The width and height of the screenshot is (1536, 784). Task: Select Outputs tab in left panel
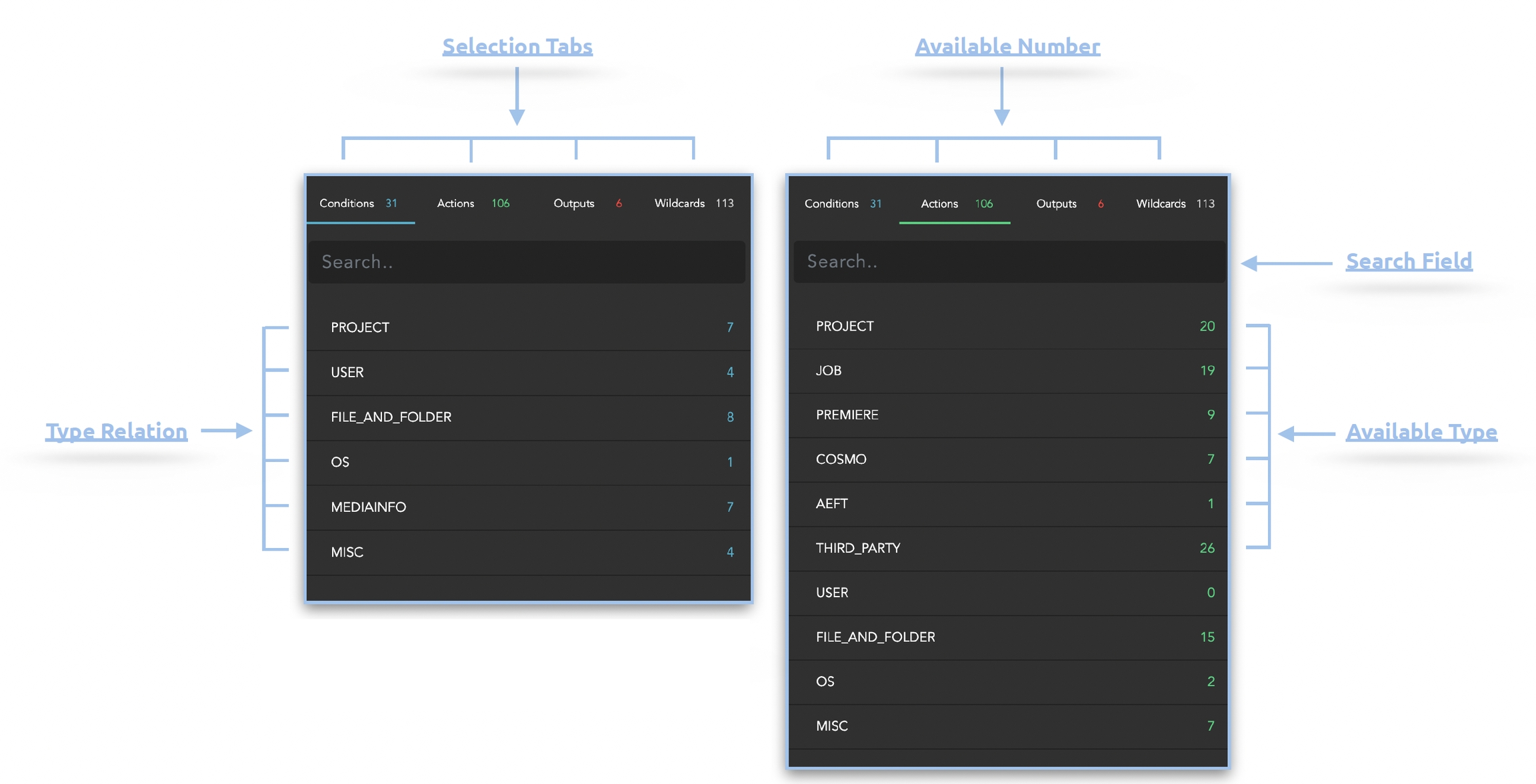[x=586, y=203]
